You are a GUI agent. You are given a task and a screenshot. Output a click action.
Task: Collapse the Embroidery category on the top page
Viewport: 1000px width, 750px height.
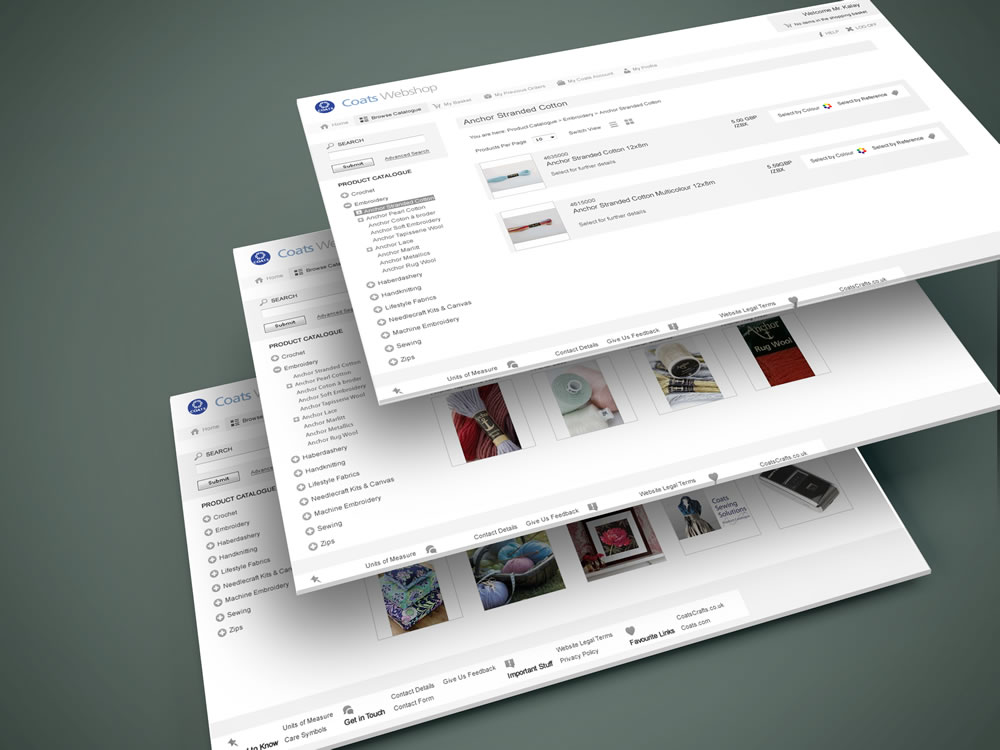pyautogui.click(x=347, y=203)
